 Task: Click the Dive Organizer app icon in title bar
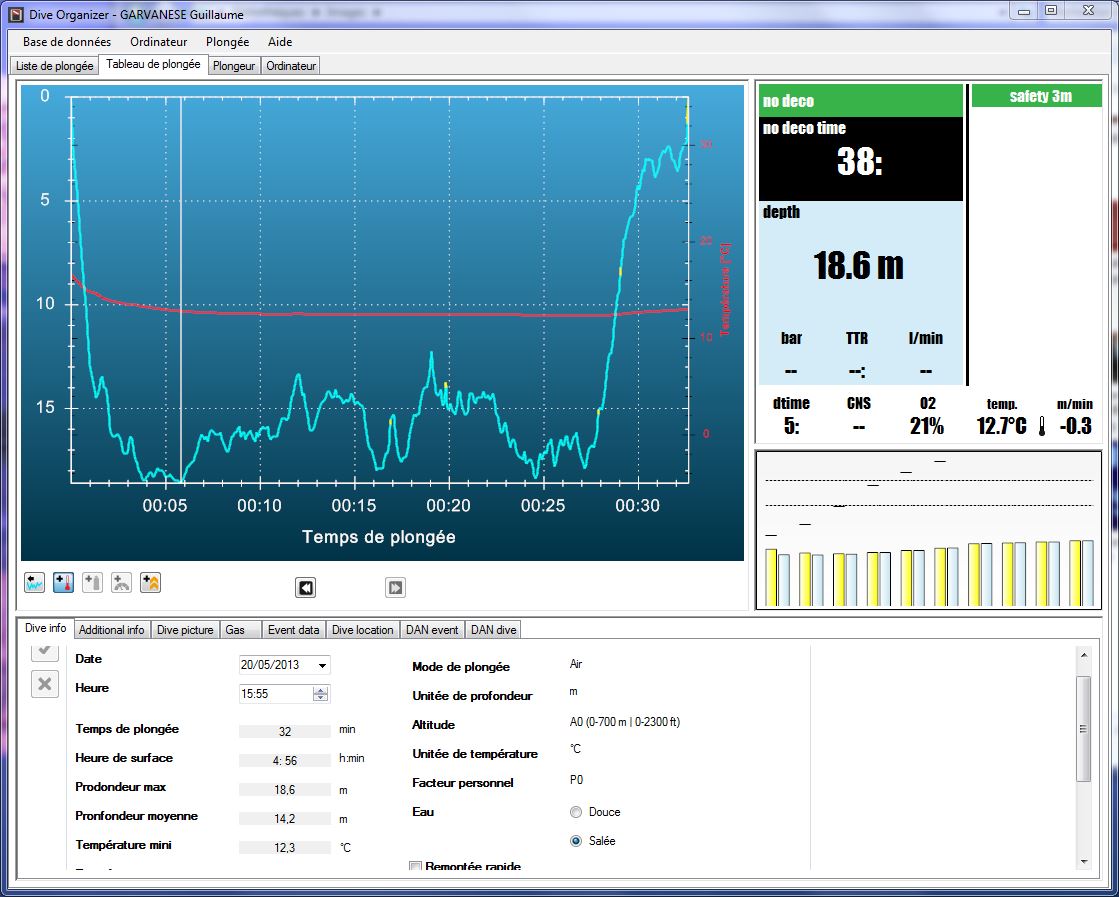(16, 14)
